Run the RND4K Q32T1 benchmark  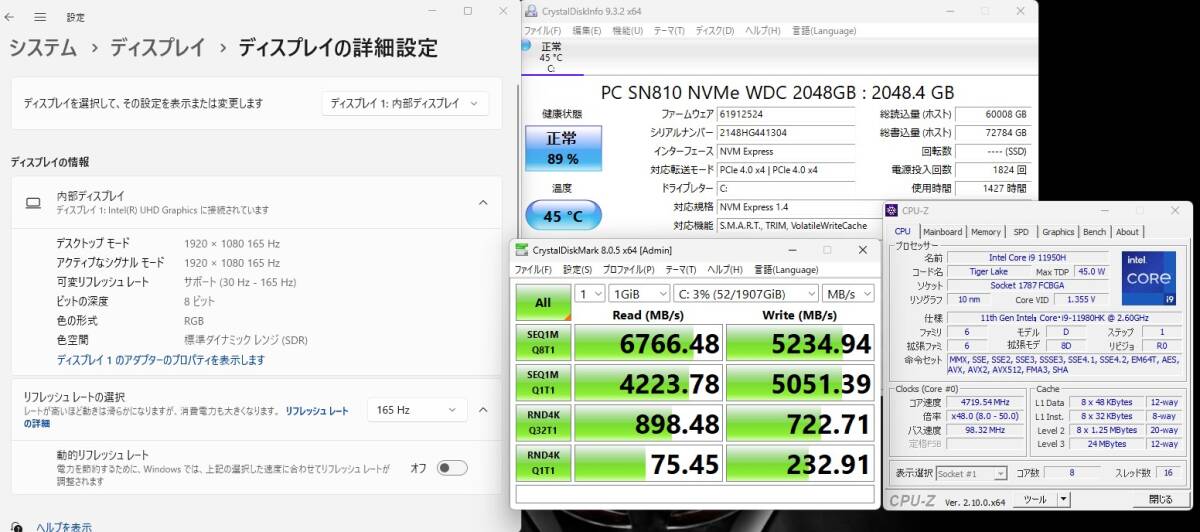(543, 423)
